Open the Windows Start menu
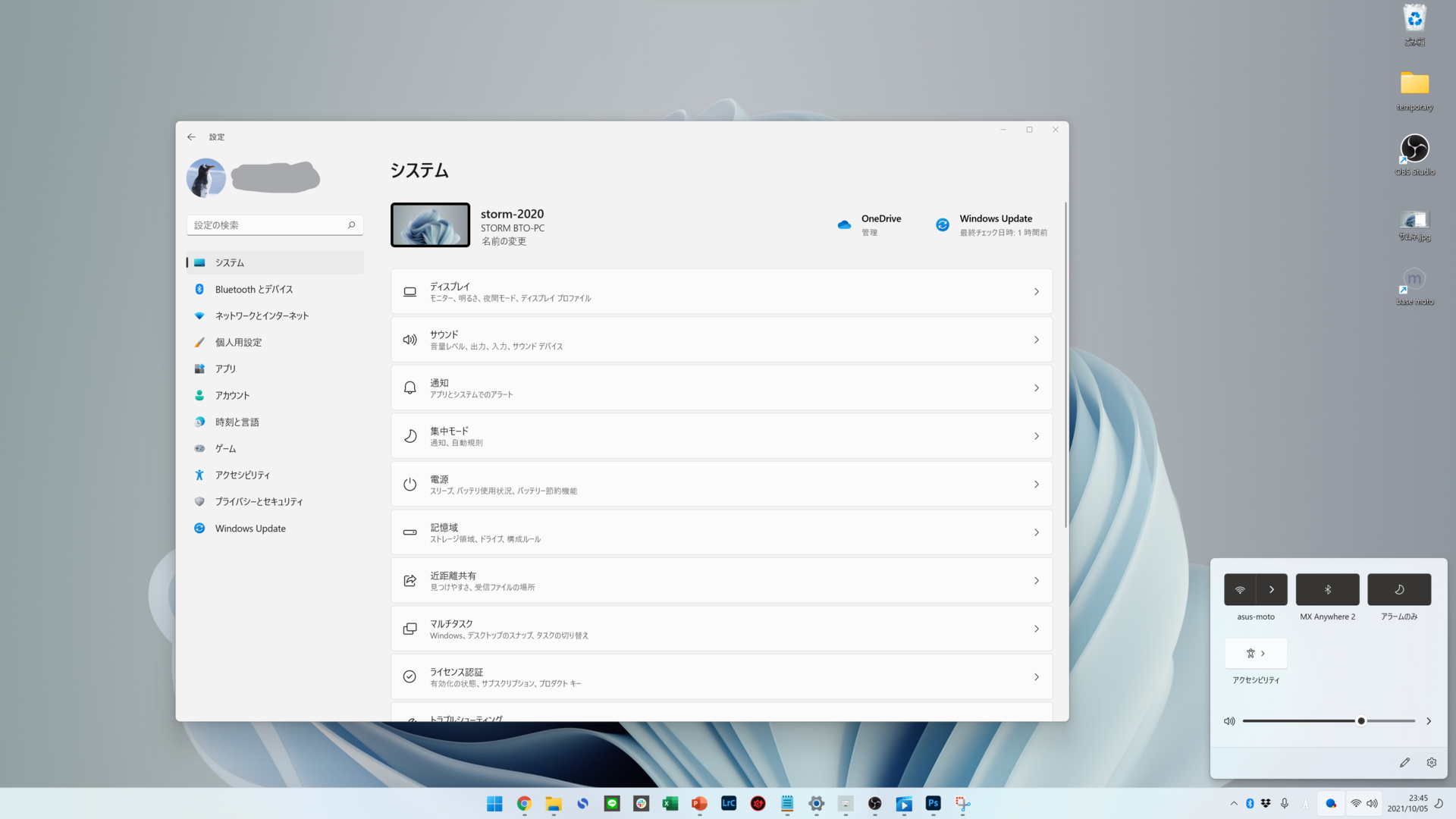Screen dimensions: 1456x819 [x=494, y=804]
